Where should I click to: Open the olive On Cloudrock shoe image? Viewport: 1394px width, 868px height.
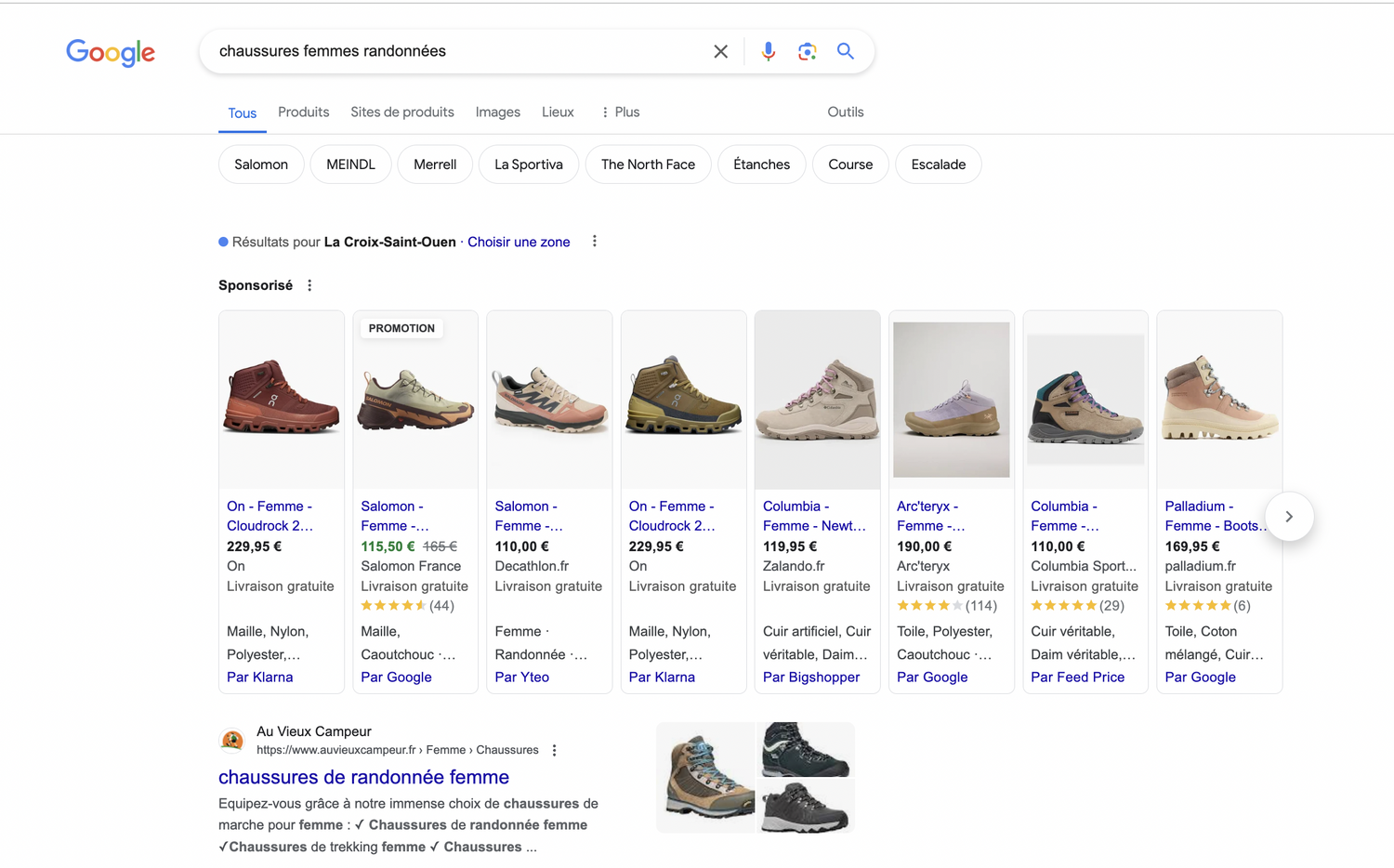[x=683, y=400]
